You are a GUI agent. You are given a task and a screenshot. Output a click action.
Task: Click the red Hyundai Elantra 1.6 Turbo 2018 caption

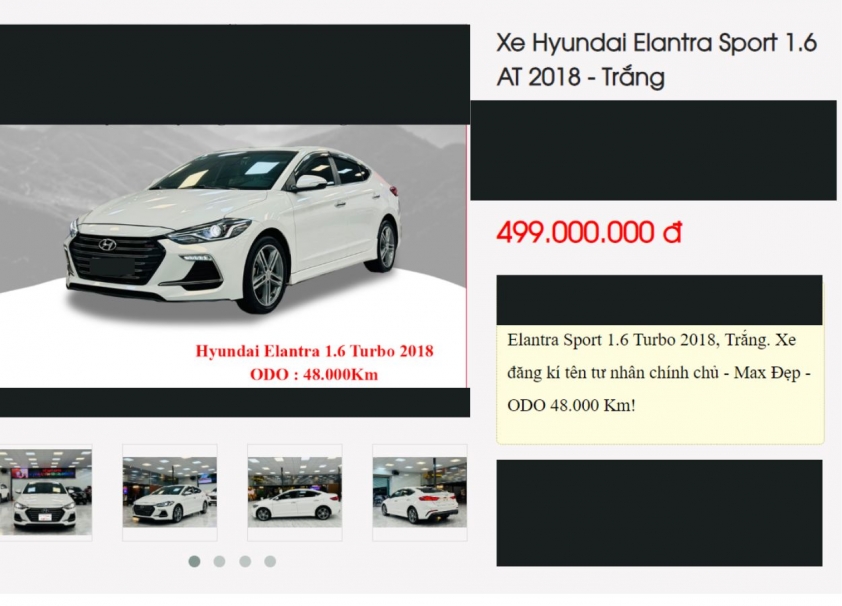pos(314,351)
